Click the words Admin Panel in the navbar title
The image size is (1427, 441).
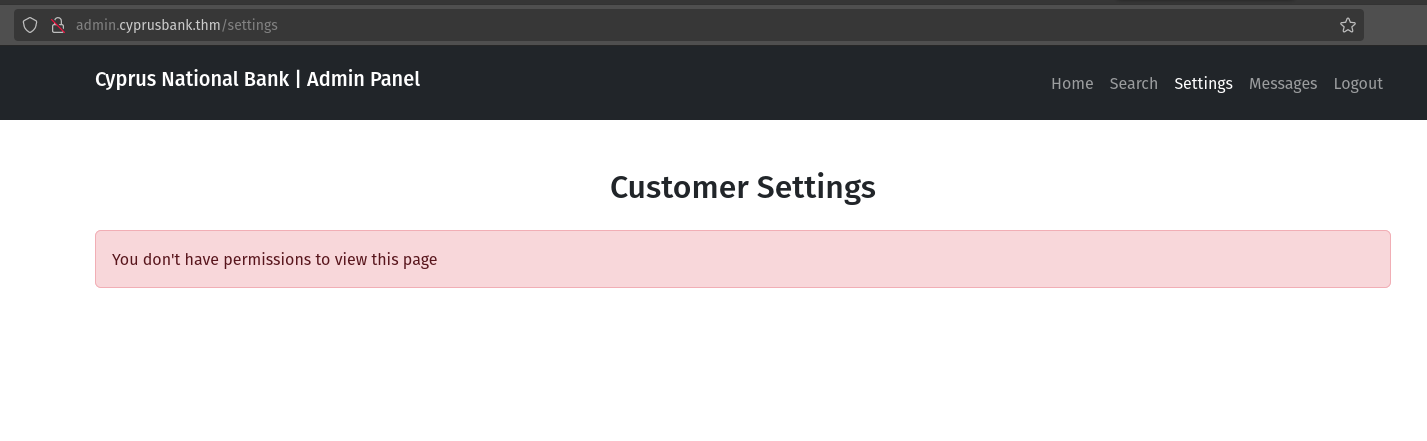[363, 79]
